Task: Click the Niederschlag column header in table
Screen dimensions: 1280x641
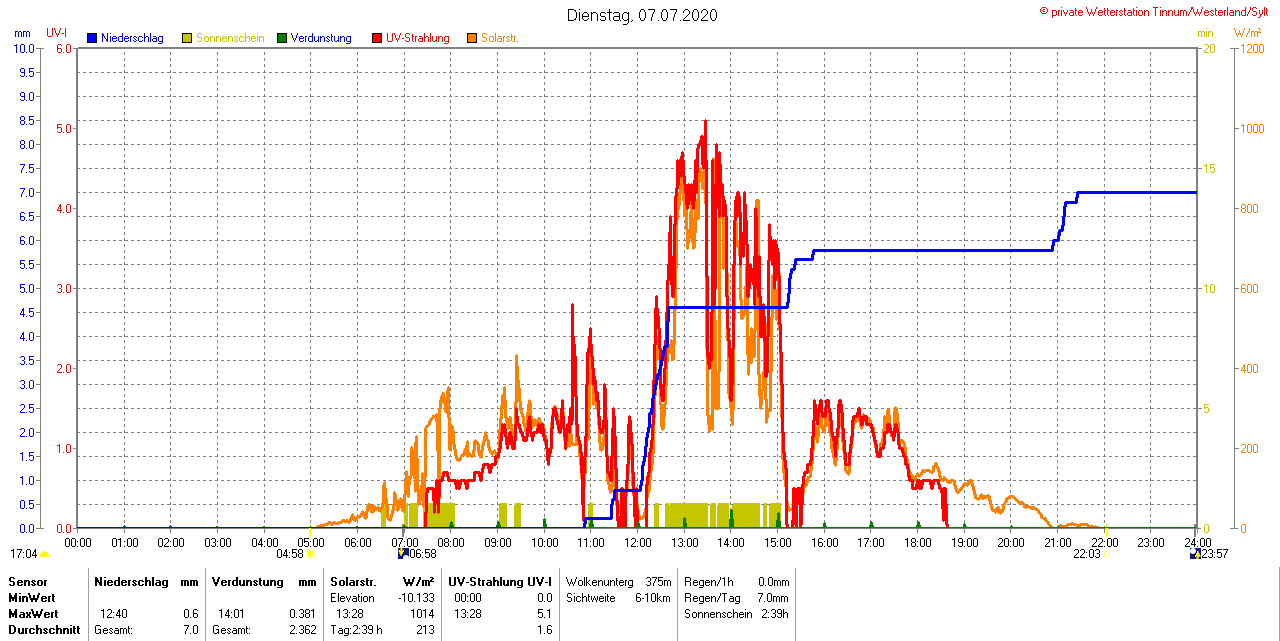Action: (x=129, y=581)
